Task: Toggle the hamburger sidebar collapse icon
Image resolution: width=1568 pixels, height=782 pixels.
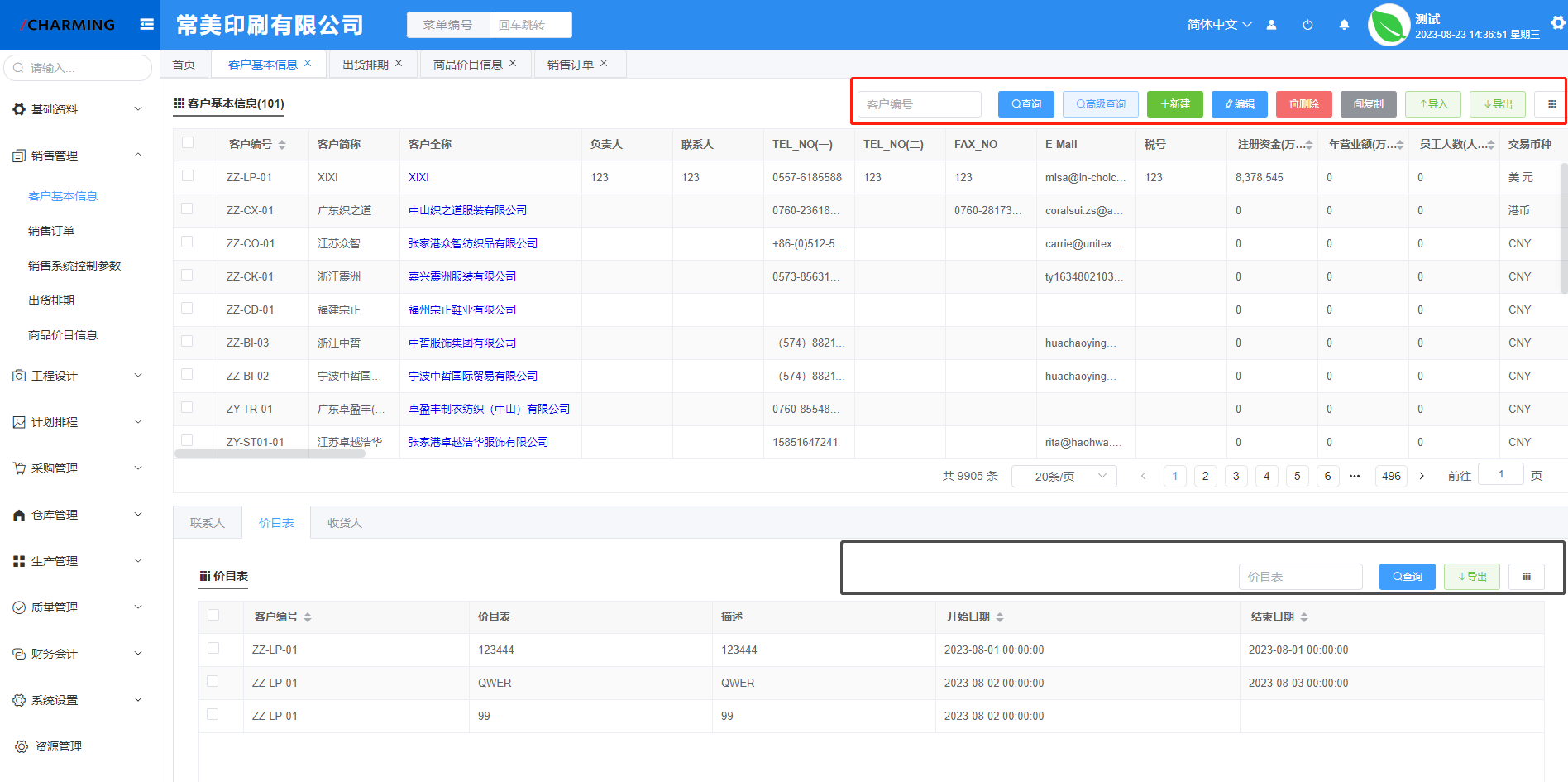Action: pos(147,25)
